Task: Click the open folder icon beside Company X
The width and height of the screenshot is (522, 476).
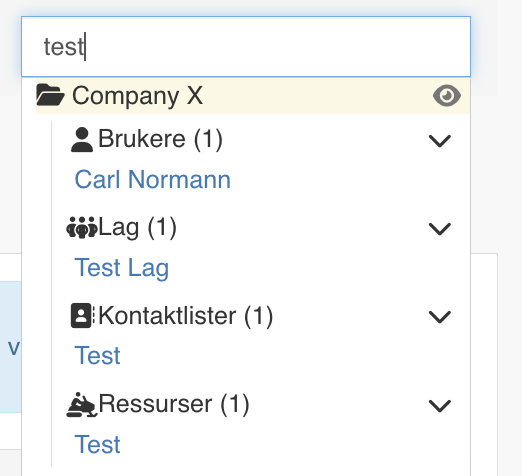Action: pos(50,95)
